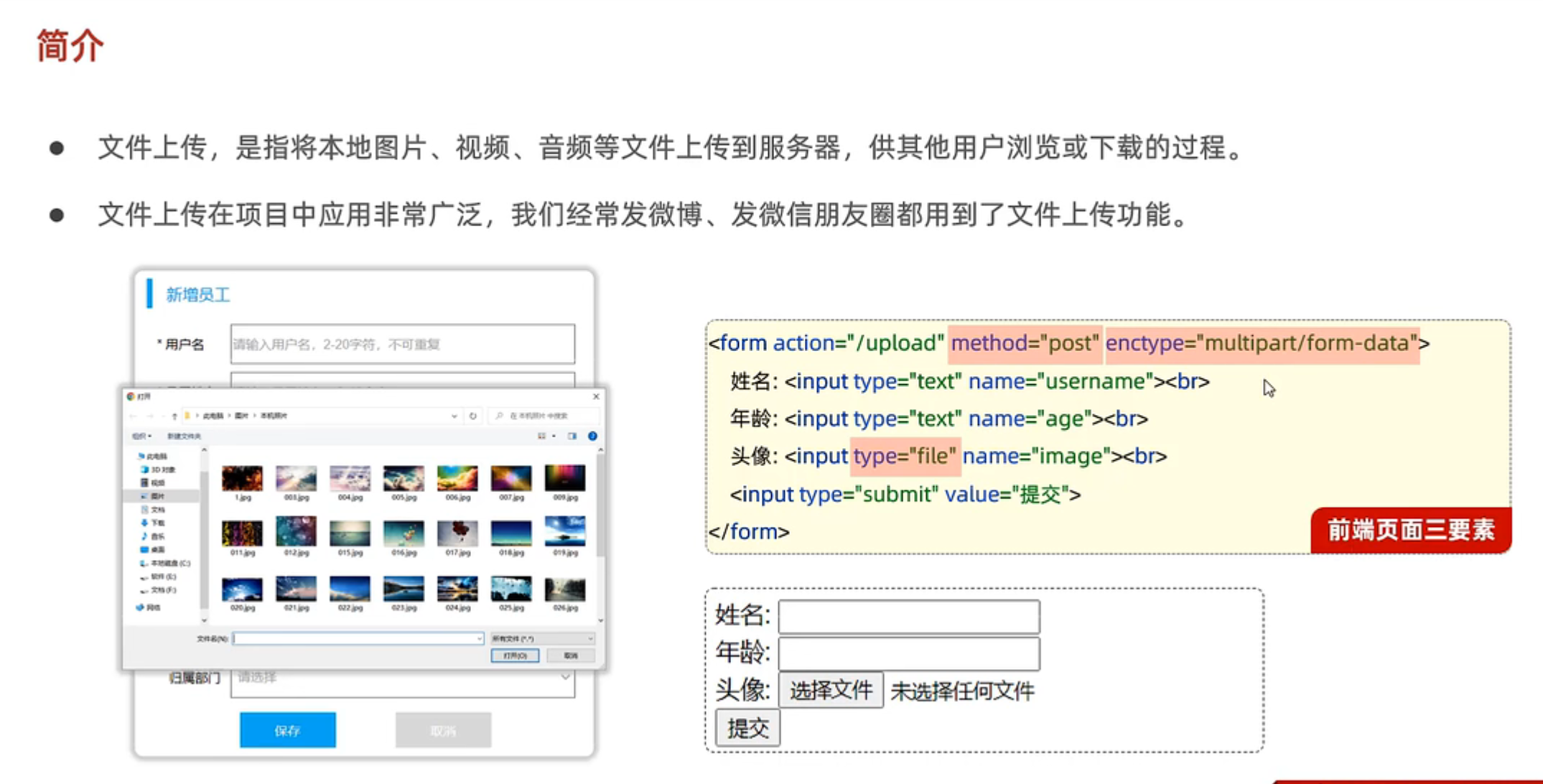Click the blue 保存 button

287,730
